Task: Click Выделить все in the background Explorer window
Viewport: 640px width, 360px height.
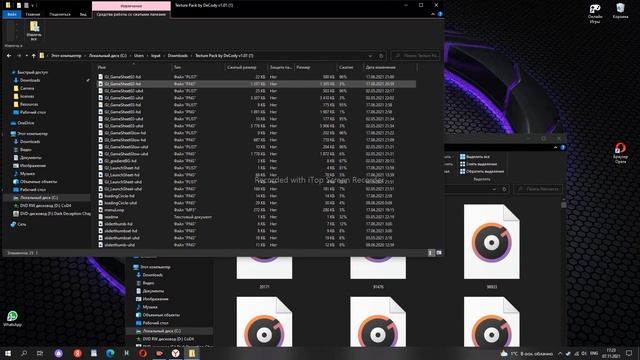Action: click(475, 157)
